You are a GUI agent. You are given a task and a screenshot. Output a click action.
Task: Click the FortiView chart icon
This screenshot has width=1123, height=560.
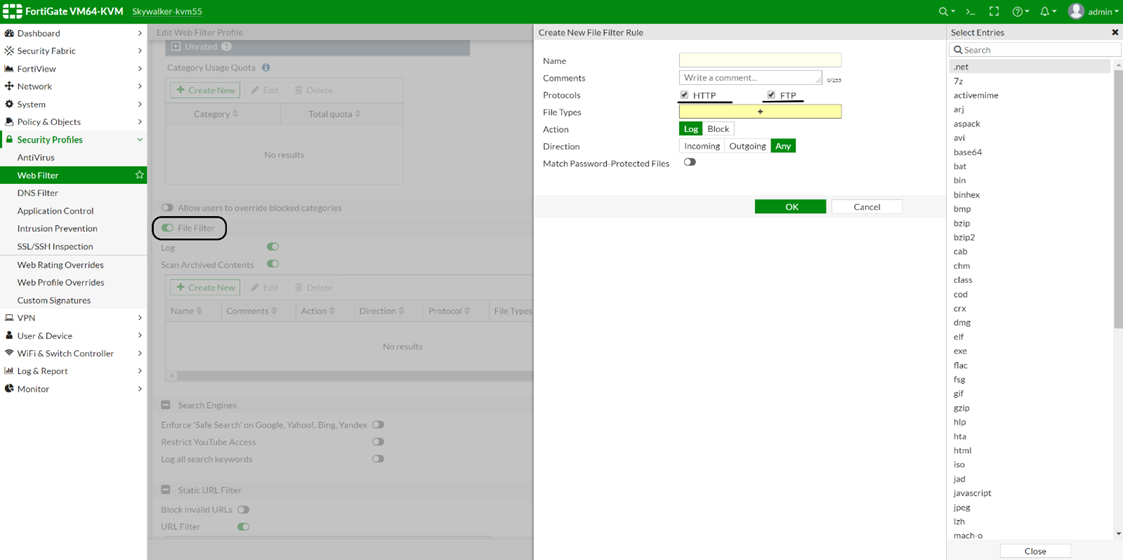coord(9,69)
